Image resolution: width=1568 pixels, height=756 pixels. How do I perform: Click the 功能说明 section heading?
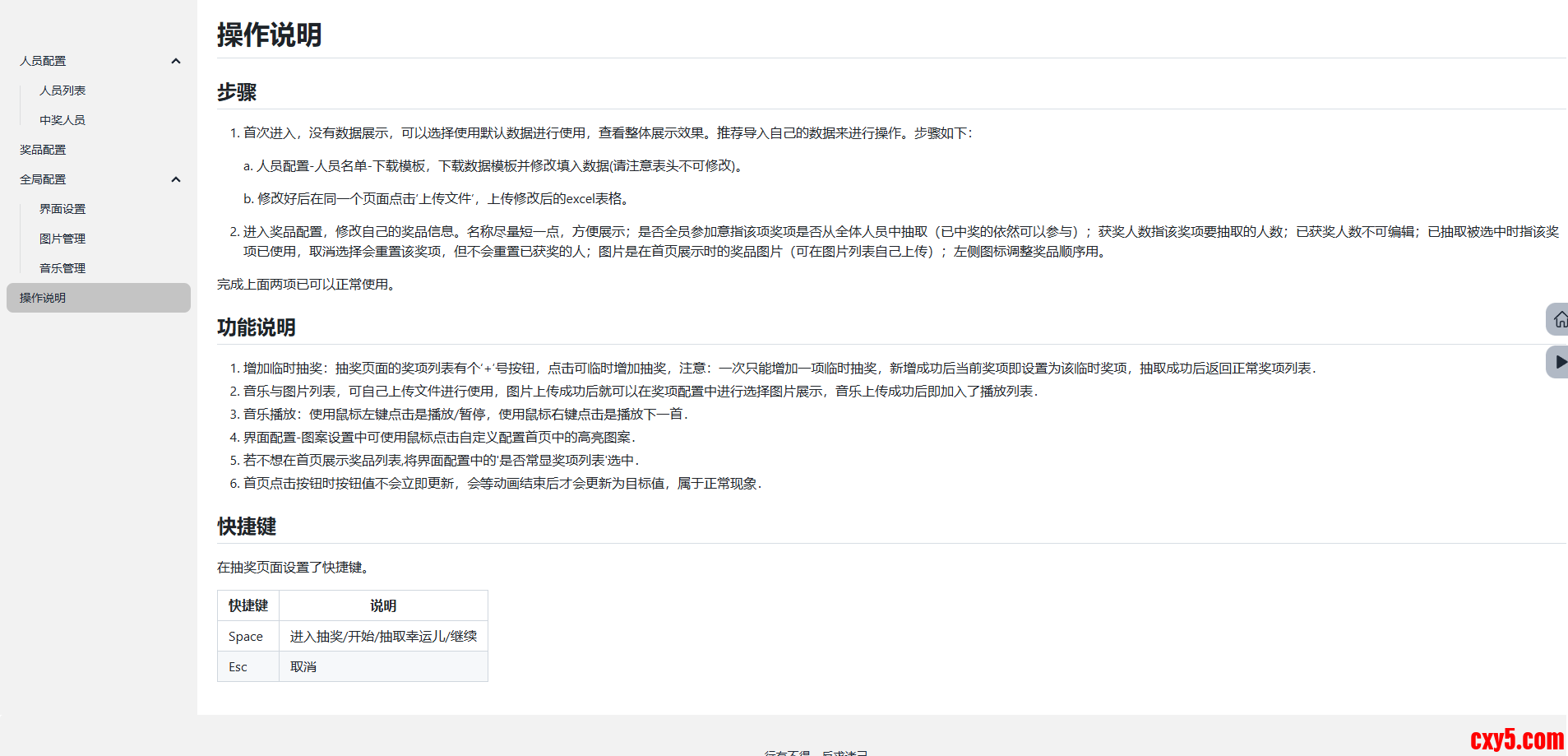tap(256, 327)
